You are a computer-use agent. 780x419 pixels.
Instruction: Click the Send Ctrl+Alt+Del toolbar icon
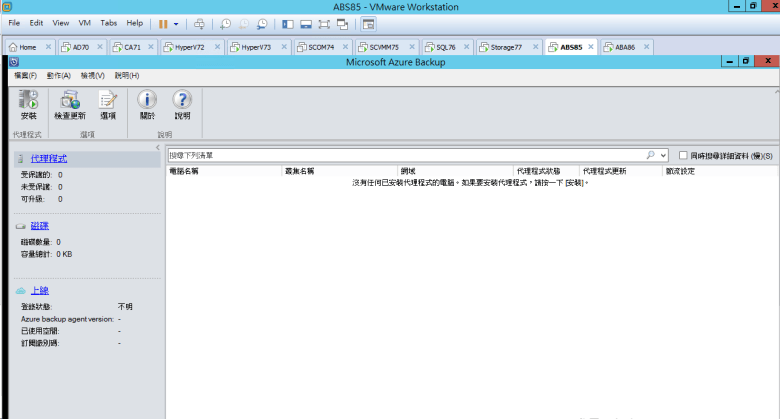(198, 22)
